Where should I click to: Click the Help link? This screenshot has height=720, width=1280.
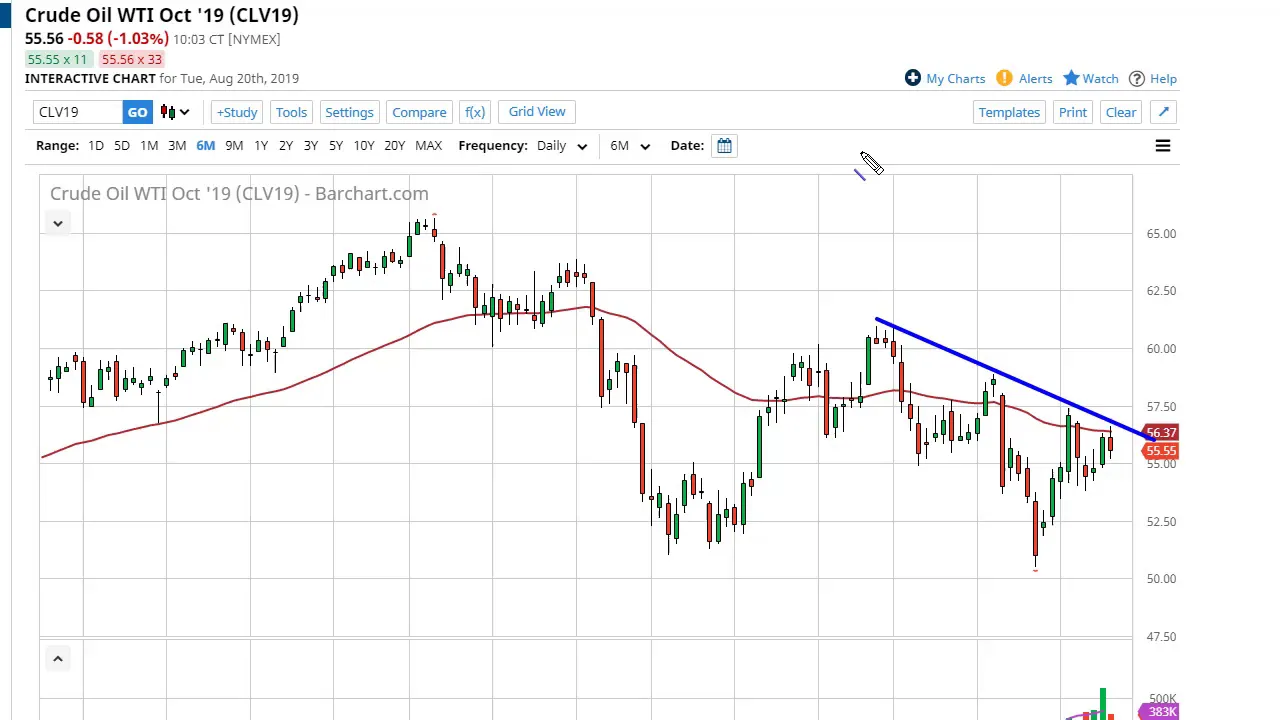pyautogui.click(x=1163, y=78)
